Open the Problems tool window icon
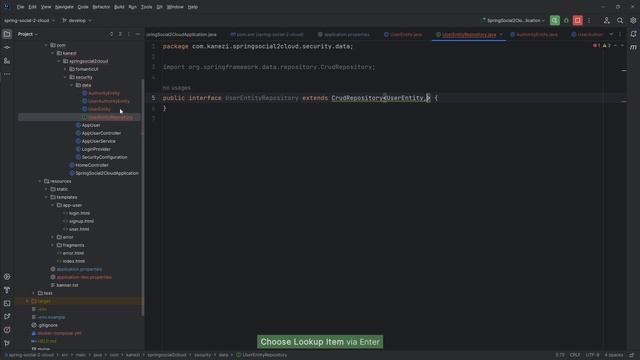The height and width of the screenshot is (360, 640). (x=7, y=330)
